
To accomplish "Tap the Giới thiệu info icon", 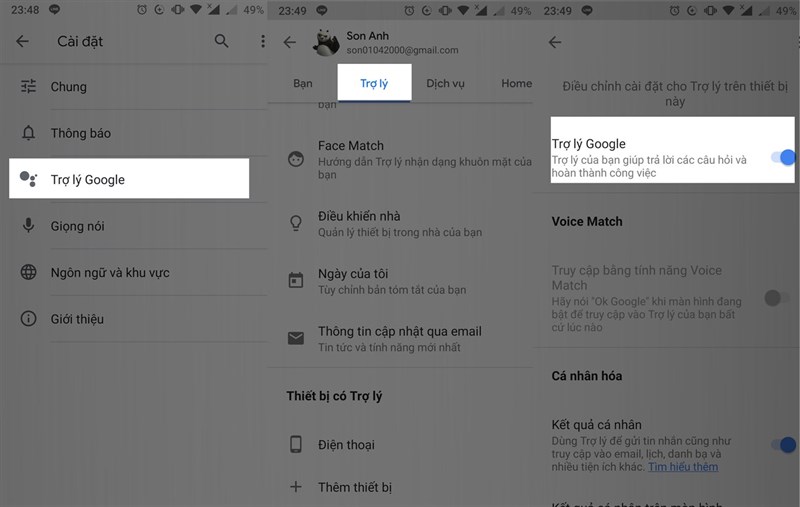I will point(29,319).
